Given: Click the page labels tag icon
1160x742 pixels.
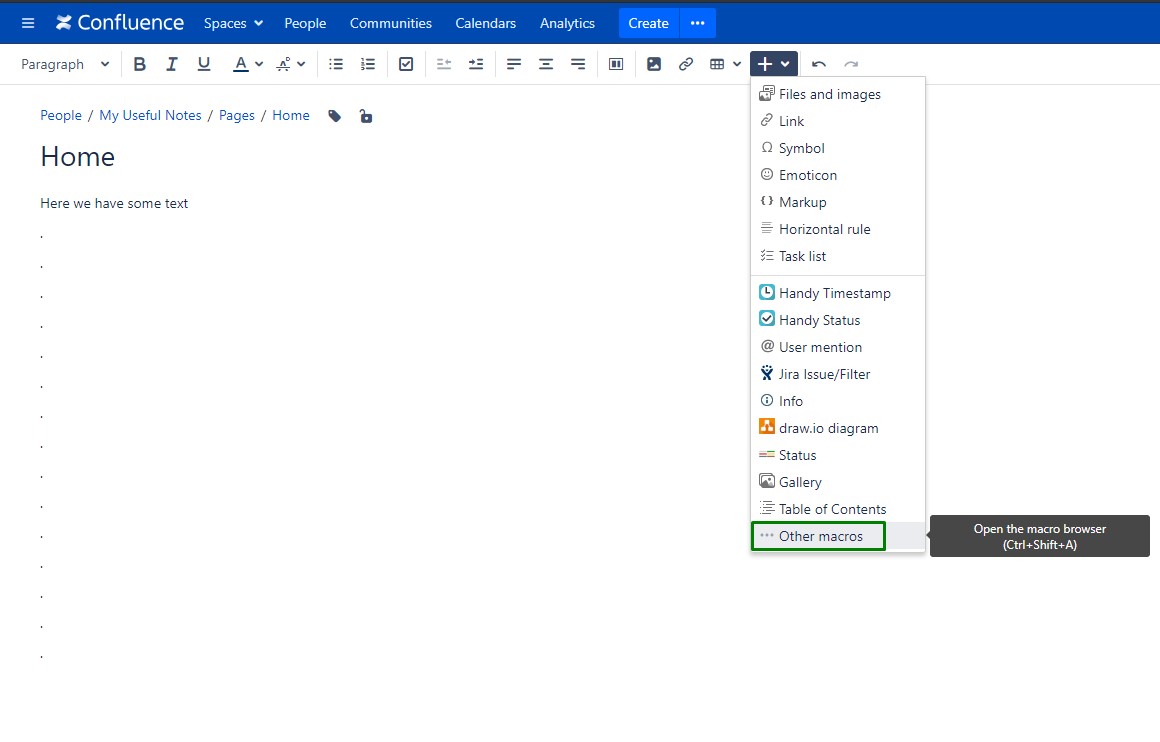Looking at the screenshot, I should pyautogui.click(x=334, y=116).
